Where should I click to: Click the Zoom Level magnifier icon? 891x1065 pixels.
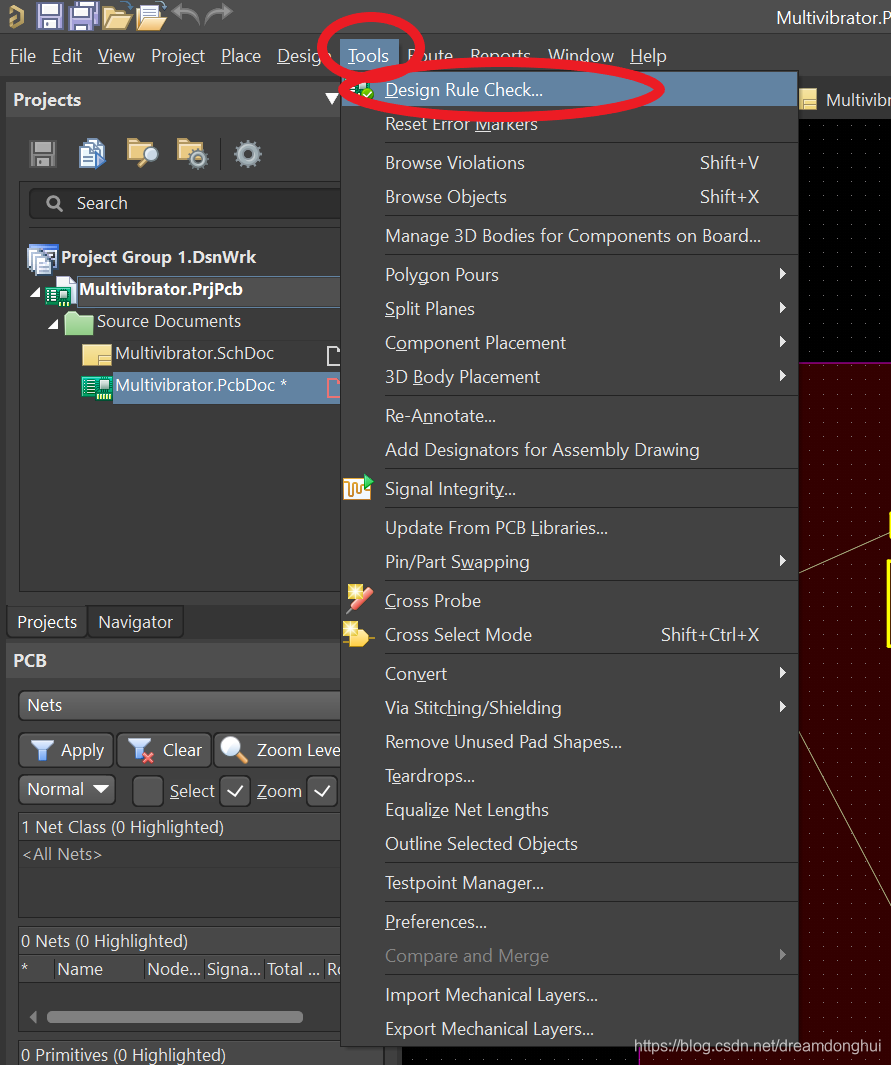(x=234, y=749)
